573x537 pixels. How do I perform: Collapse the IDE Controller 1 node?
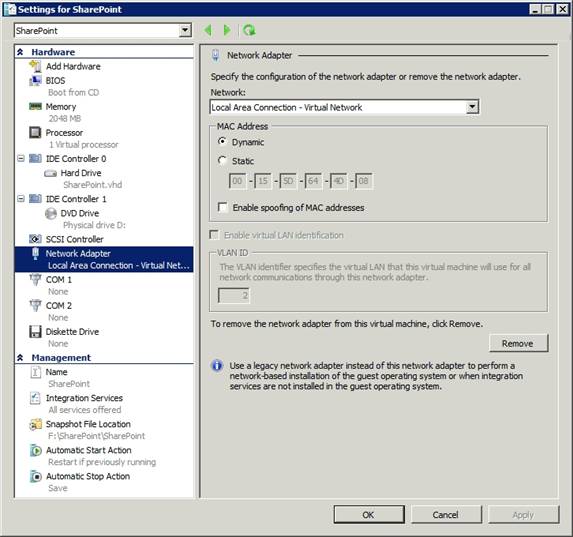click(x=21, y=198)
